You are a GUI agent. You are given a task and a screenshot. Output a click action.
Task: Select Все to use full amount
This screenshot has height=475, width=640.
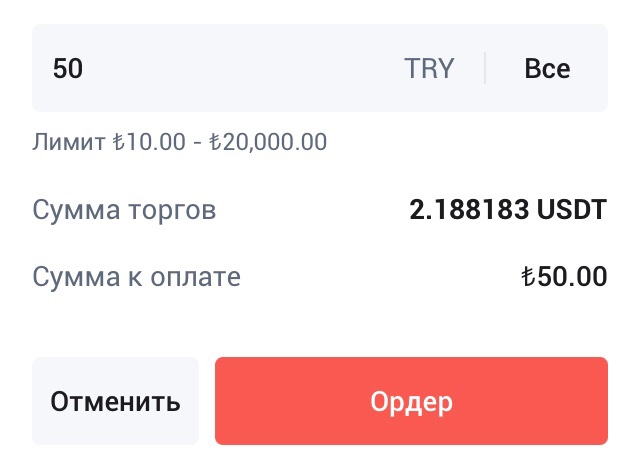pyautogui.click(x=547, y=68)
